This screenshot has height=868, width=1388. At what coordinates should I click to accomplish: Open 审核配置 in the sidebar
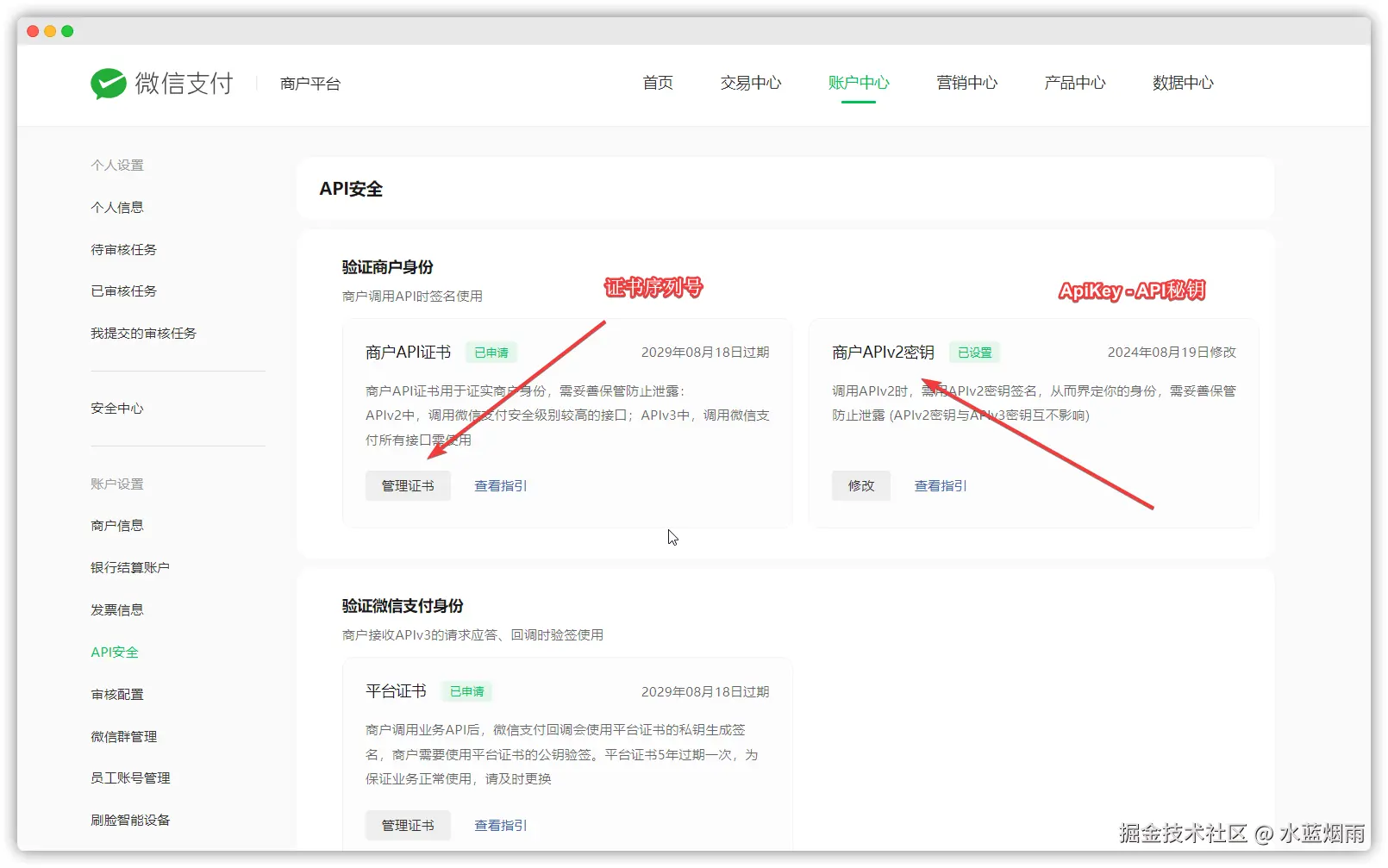point(117,695)
